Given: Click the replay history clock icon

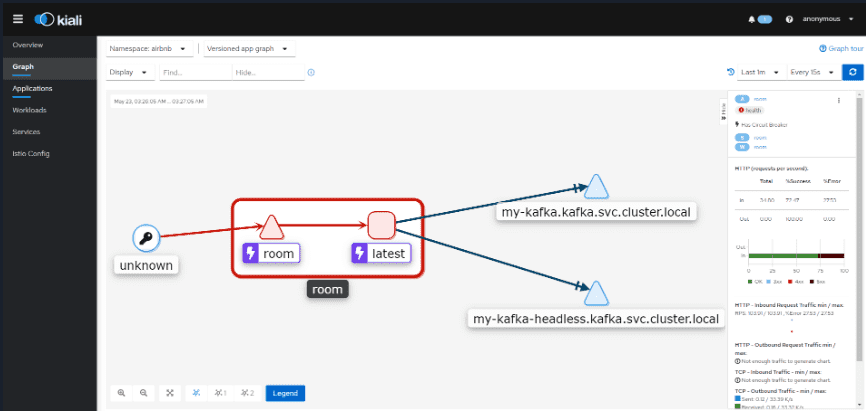Looking at the screenshot, I should [731, 72].
